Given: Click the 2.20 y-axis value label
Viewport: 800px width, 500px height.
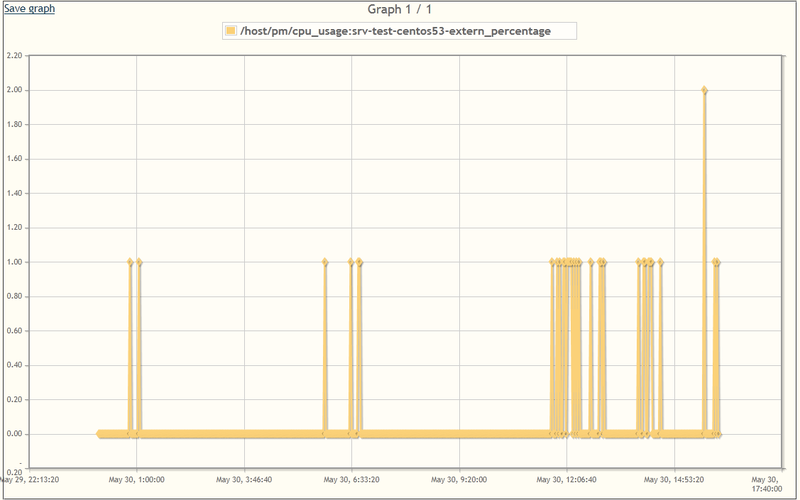Looking at the screenshot, I should tap(14, 56).
